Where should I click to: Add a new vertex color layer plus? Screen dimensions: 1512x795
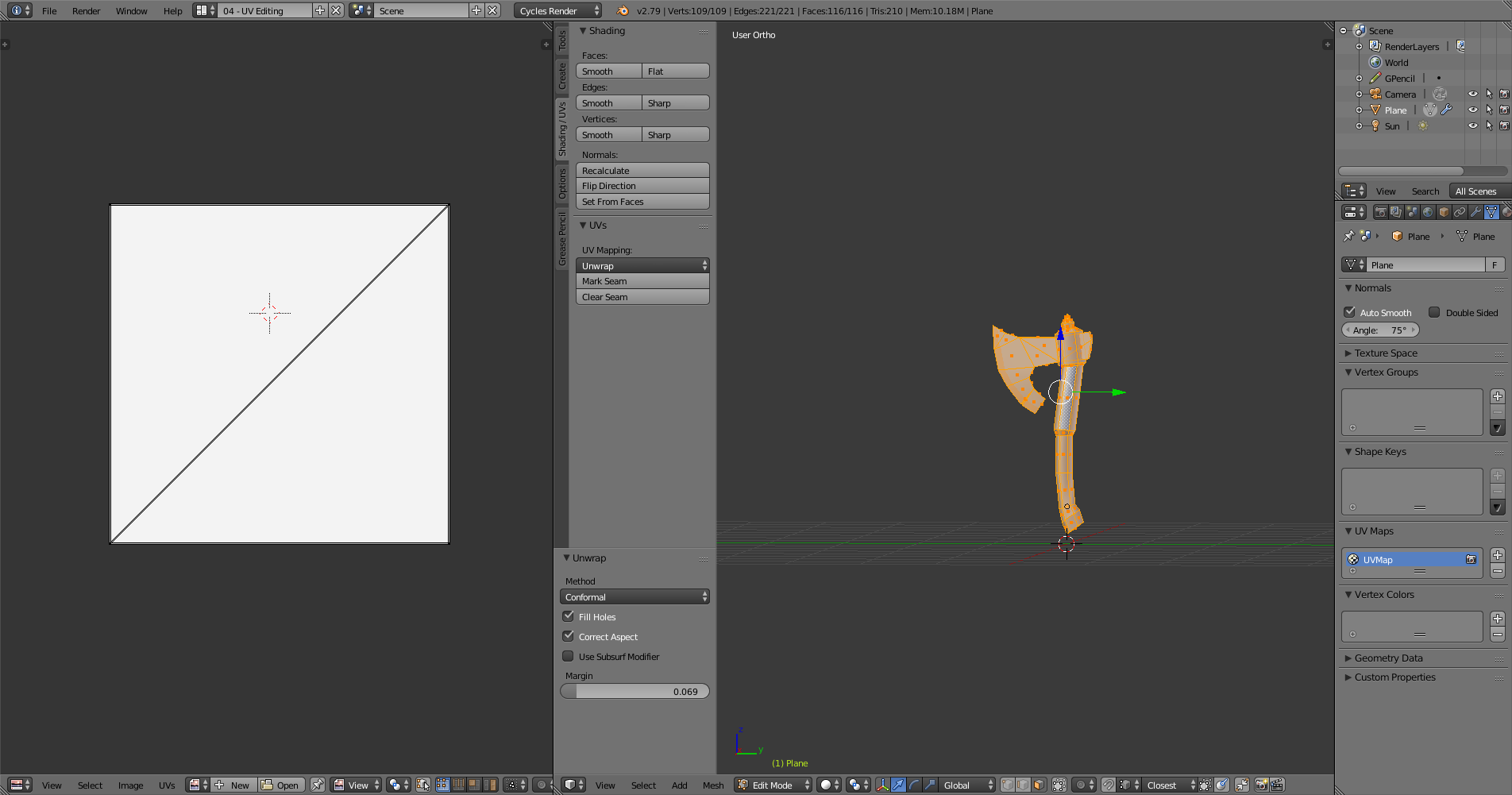tap(1498, 619)
